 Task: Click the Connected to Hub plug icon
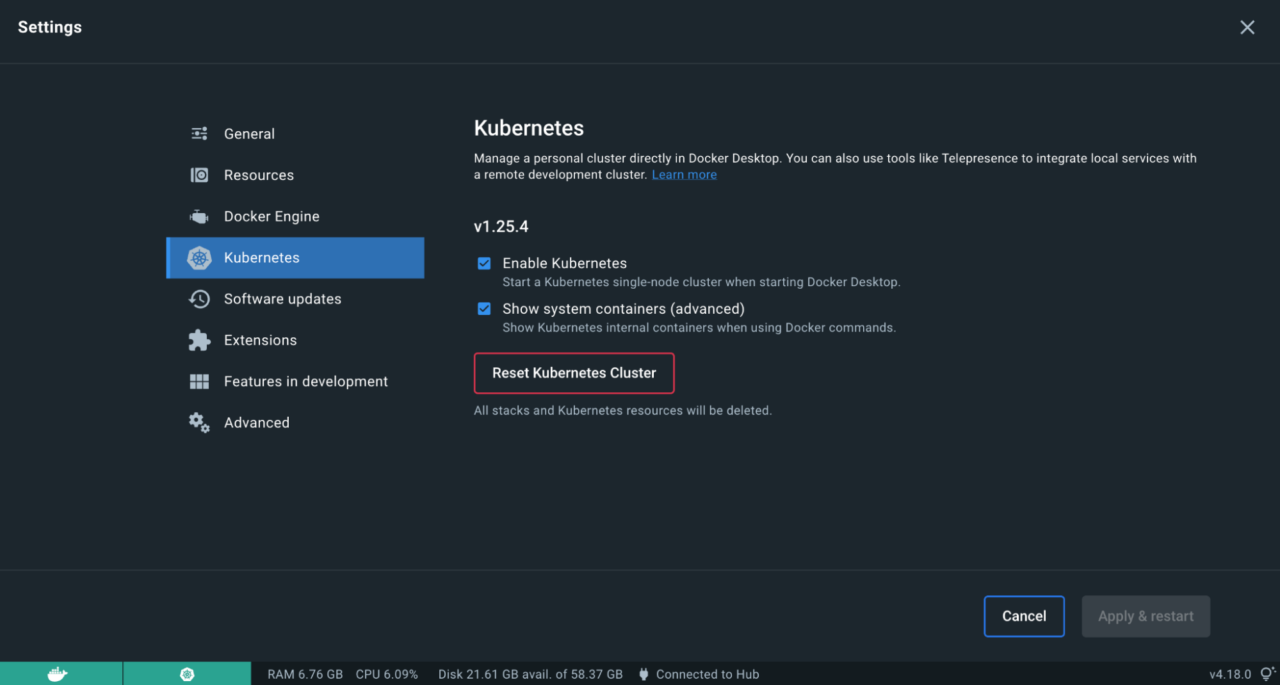click(643, 673)
